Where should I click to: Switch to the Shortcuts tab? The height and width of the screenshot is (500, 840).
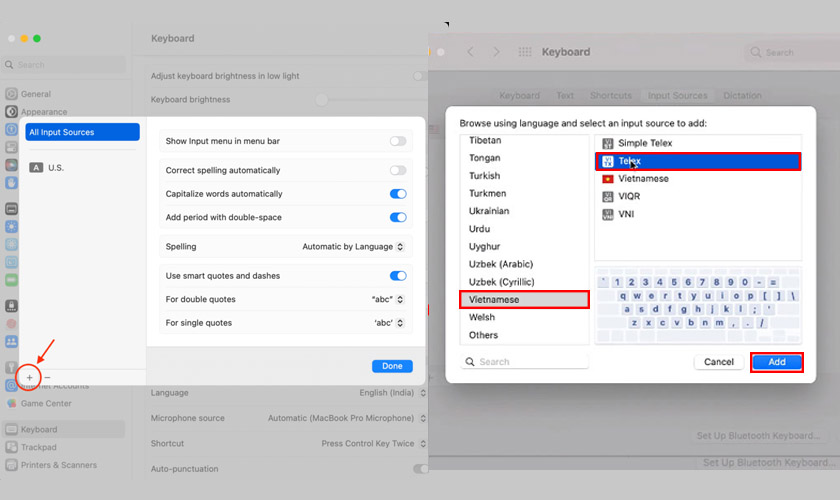click(611, 95)
